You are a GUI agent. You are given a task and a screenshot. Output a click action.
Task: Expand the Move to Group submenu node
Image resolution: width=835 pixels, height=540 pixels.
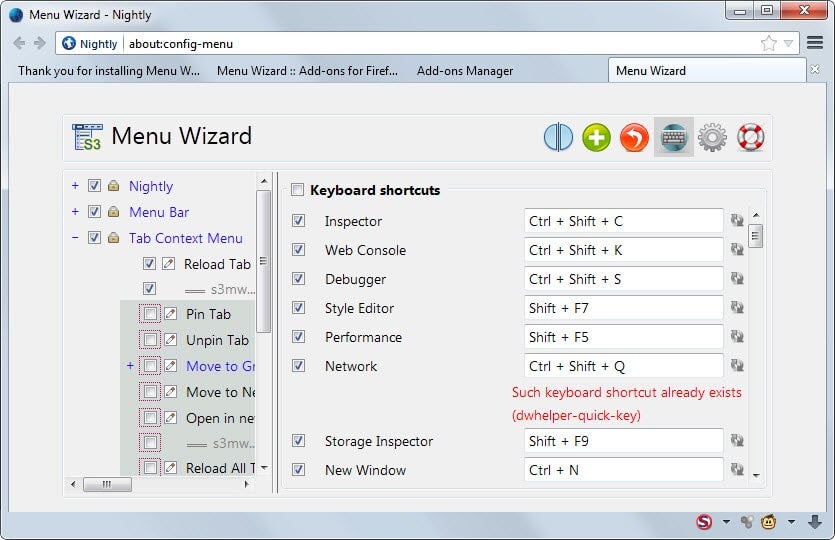click(x=130, y=366)
